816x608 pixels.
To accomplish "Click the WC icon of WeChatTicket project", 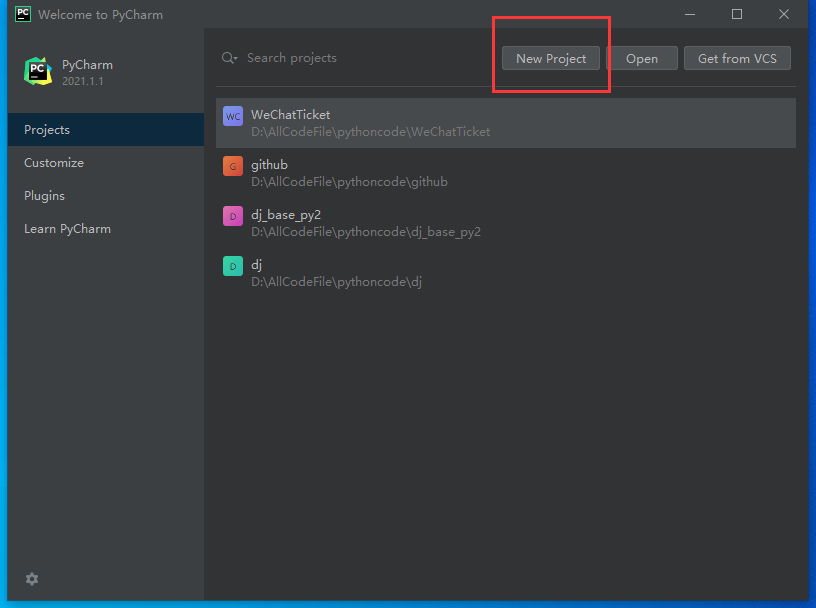I will coord(233,116).
